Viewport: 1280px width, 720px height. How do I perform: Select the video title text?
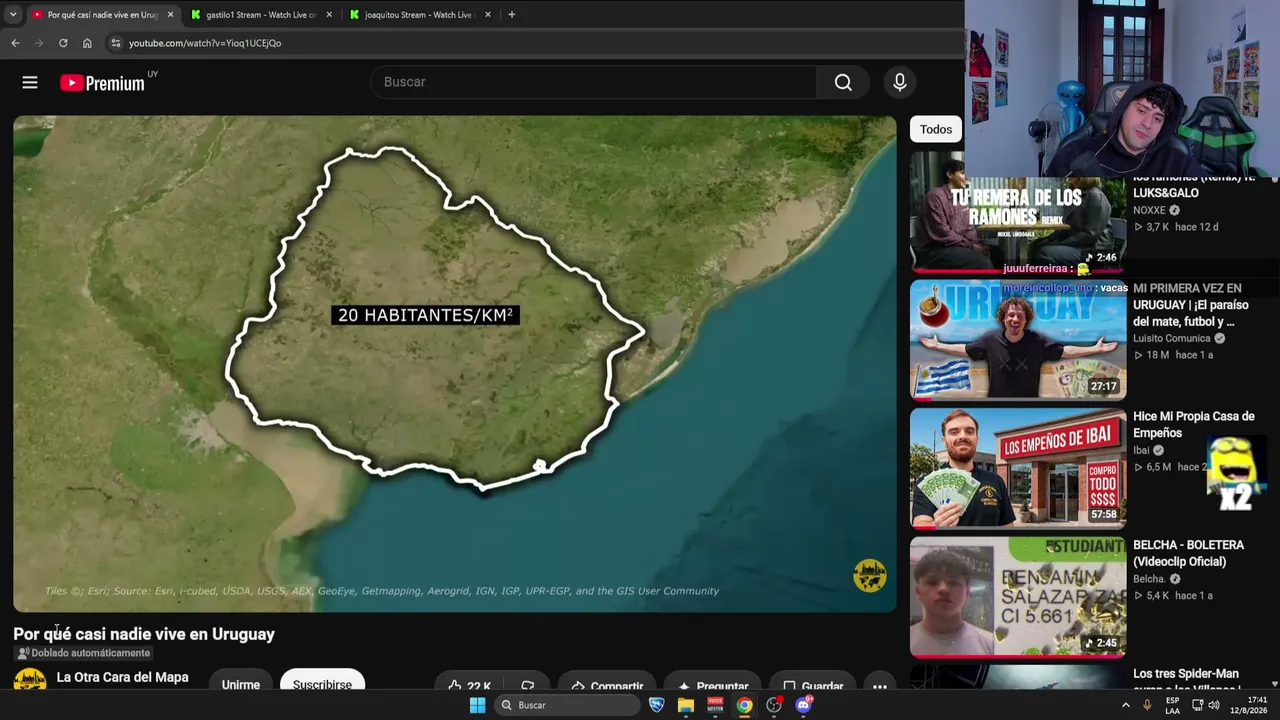(x=144, y=634)
